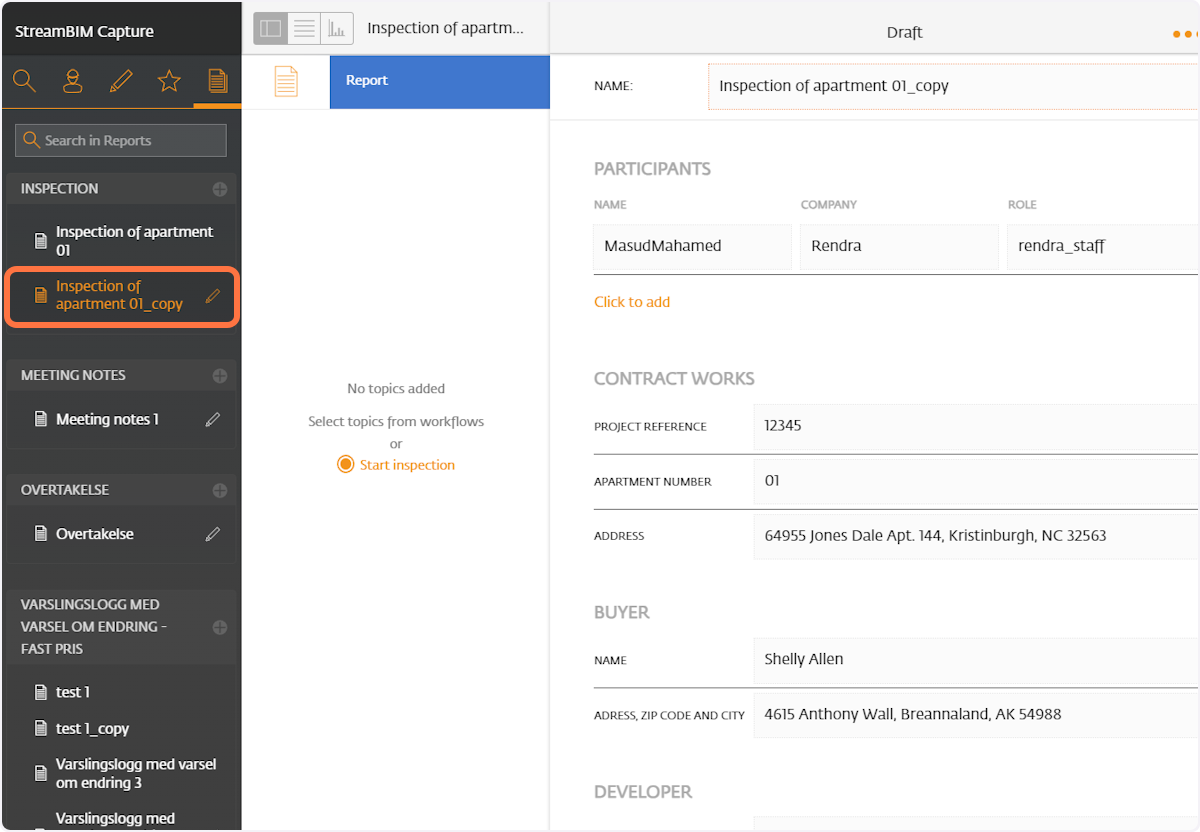1200x832 pixels.
Task: Edit the Apartment Number field 01
Action: (976, 482)
